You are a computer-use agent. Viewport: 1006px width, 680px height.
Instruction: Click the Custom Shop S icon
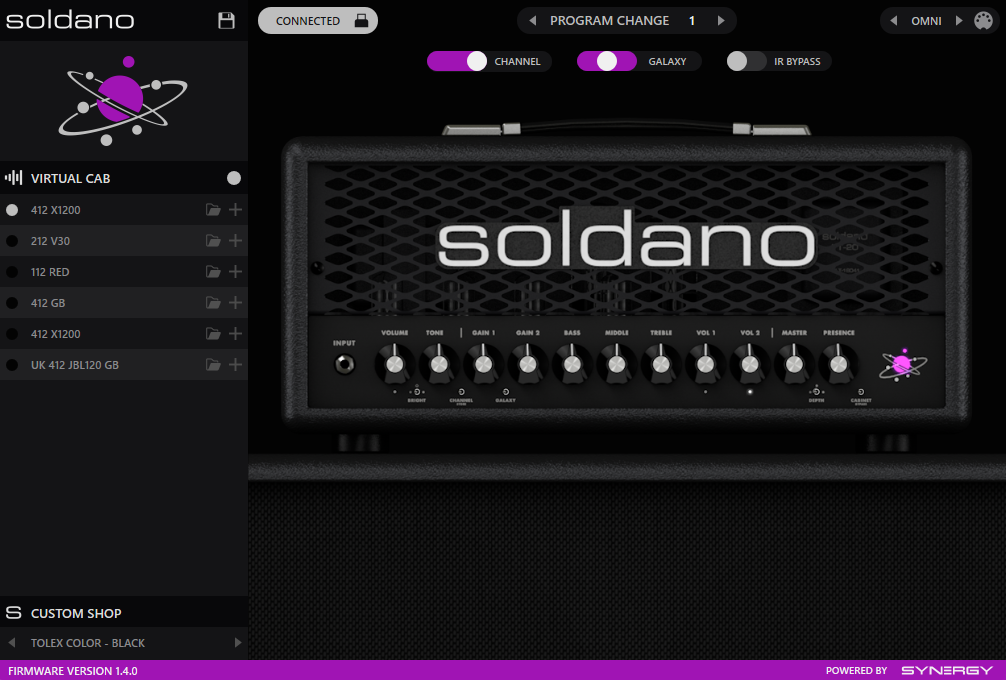pyautogui.click(x=13, y=612)
